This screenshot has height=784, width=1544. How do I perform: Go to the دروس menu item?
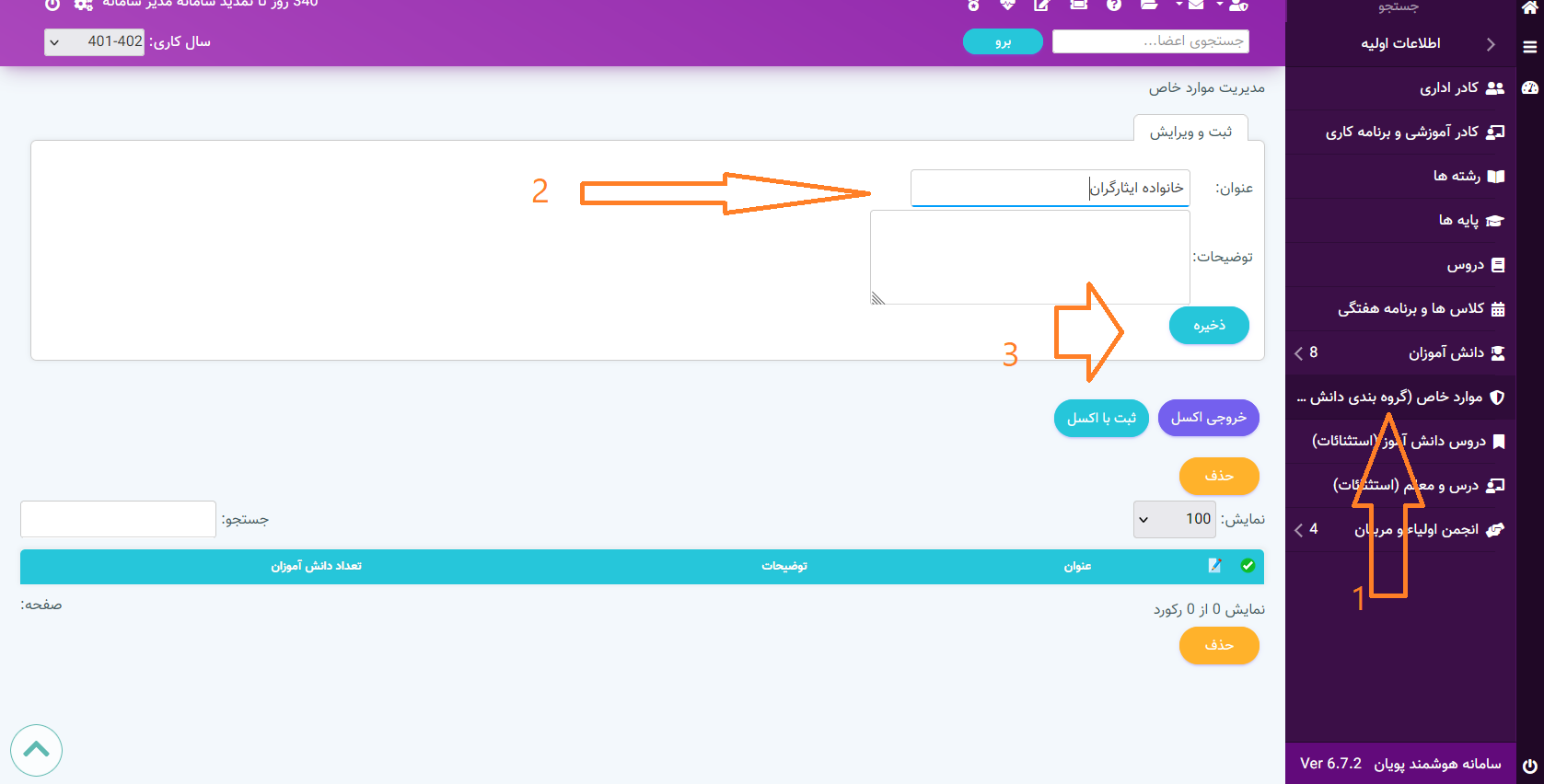click(x=1400, y=265)
